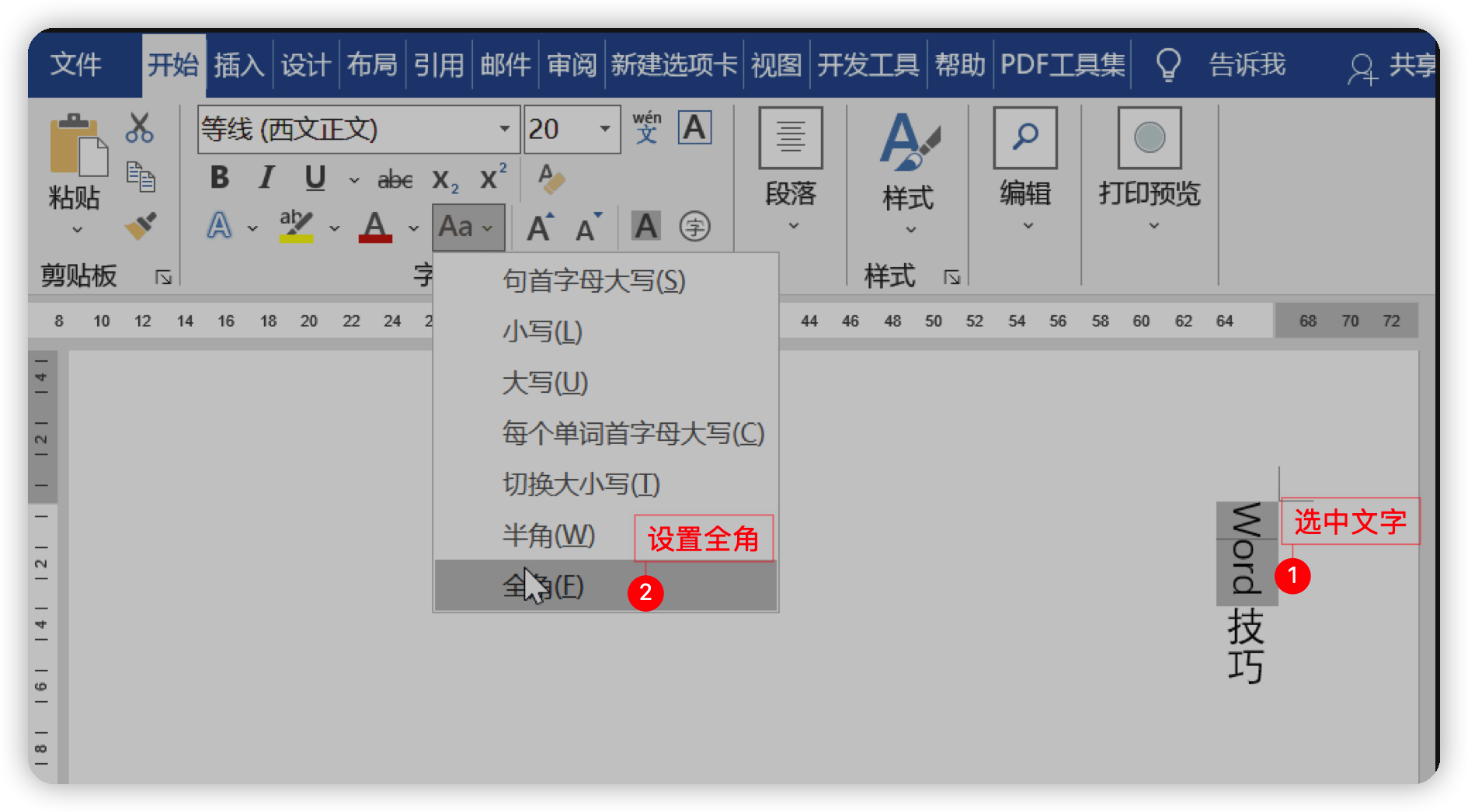Image resolution: width=1468 pixels, height=812 pixels.
Task: Expand the font color arrow
Action: [413, 228]
